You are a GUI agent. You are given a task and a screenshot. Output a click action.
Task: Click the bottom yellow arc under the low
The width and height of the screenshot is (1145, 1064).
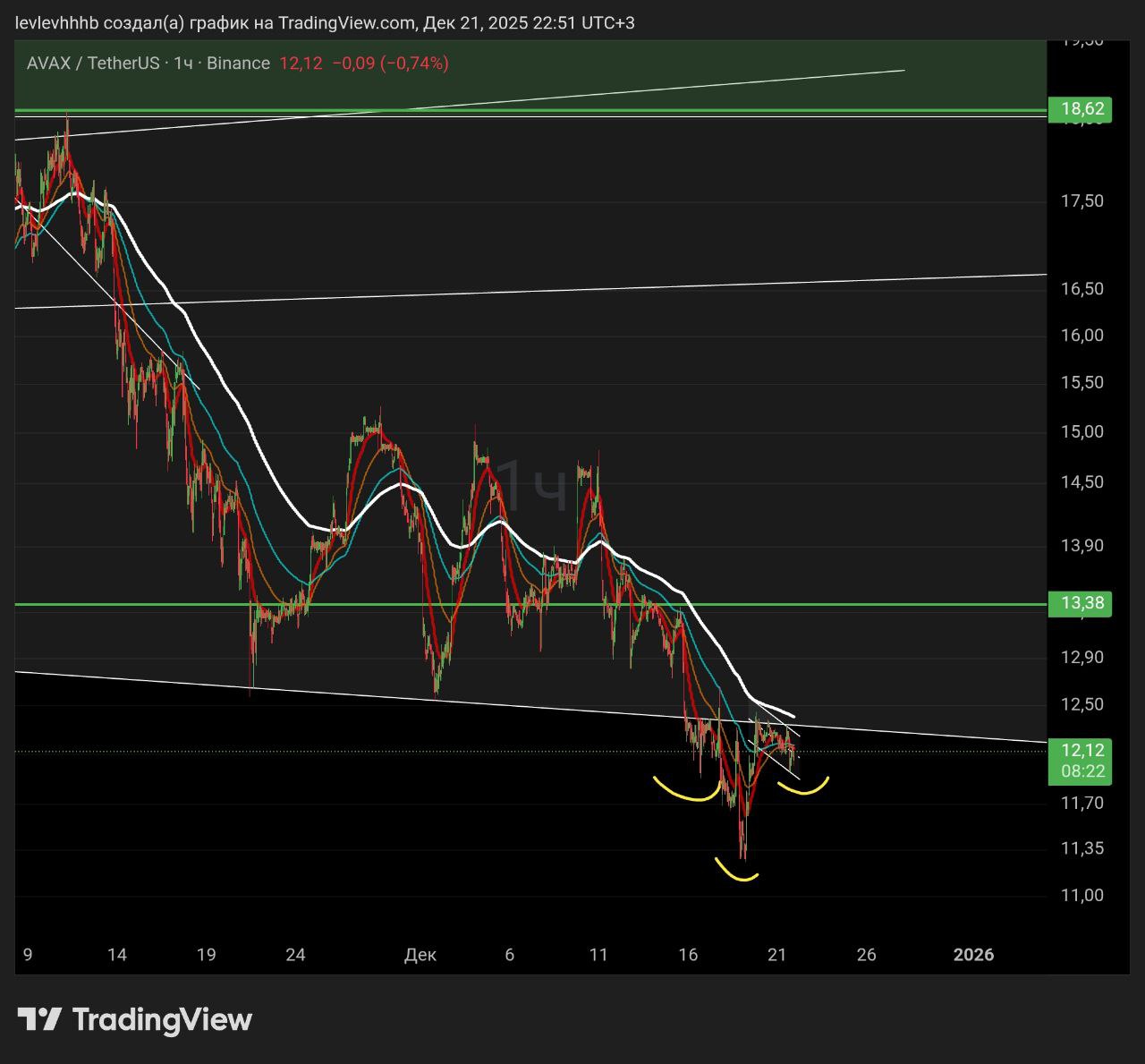click(737, 872)
